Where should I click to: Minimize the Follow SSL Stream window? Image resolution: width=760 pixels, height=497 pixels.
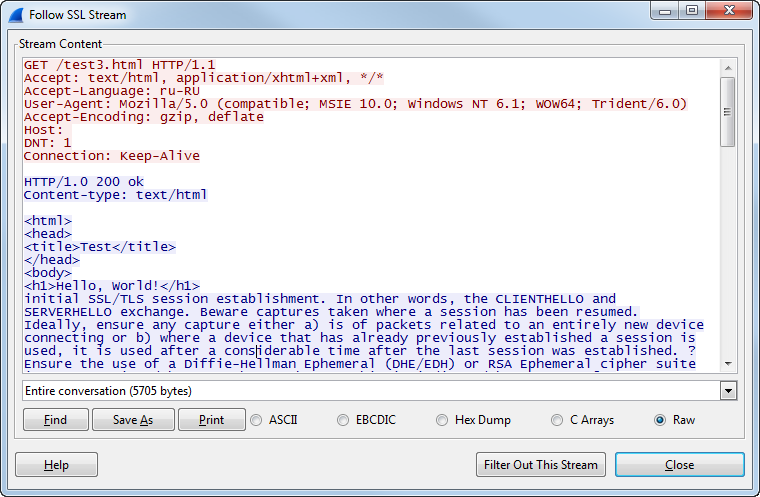click(665, 11)
